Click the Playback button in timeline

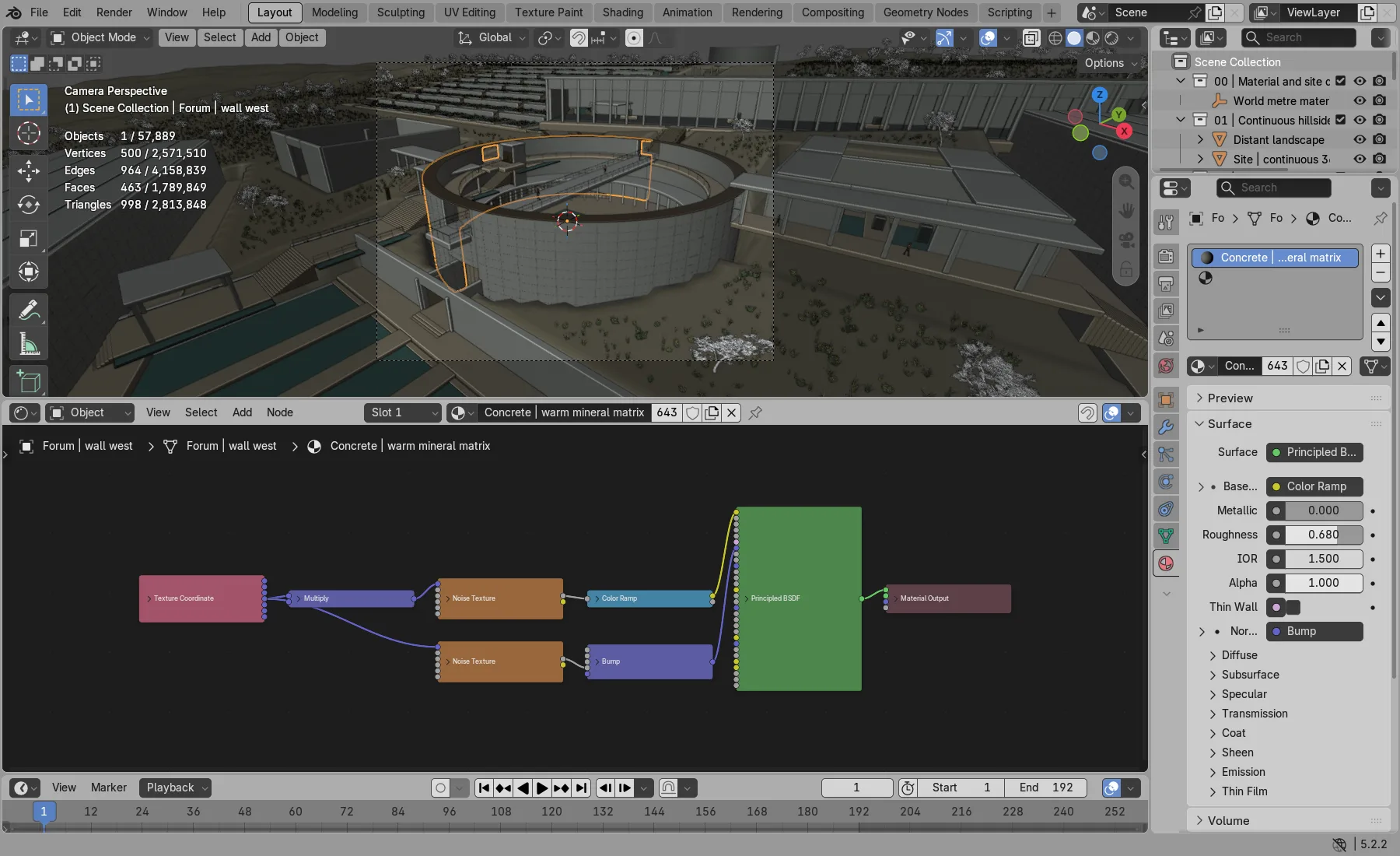pos(176,788)
